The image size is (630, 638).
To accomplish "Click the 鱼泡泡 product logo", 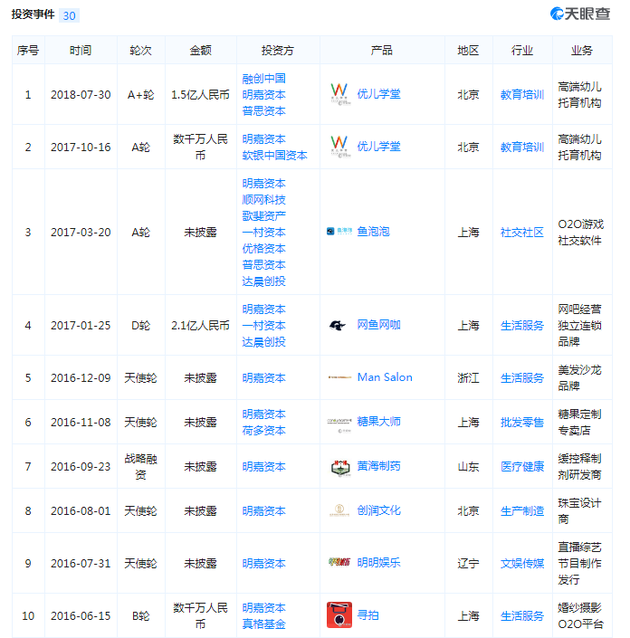I will point(339,231).
